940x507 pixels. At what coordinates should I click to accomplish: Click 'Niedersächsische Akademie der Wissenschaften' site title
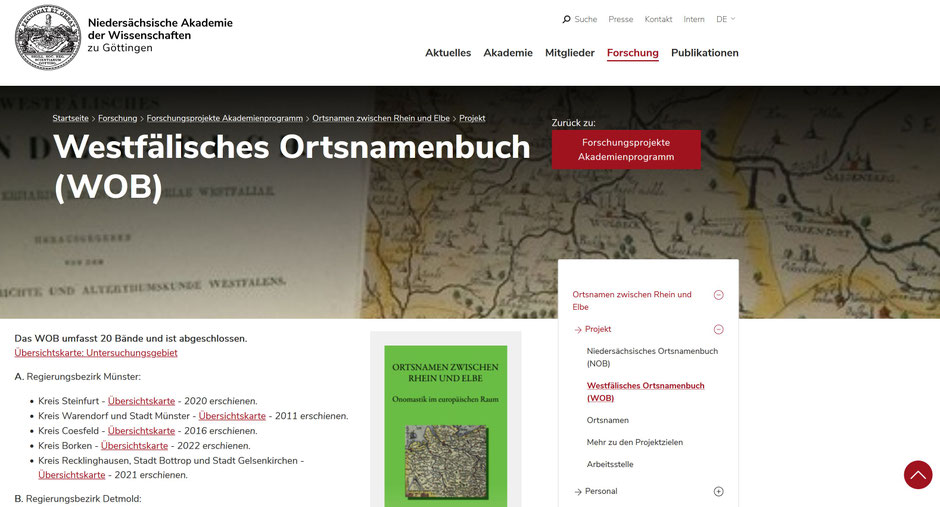(160, 35)
